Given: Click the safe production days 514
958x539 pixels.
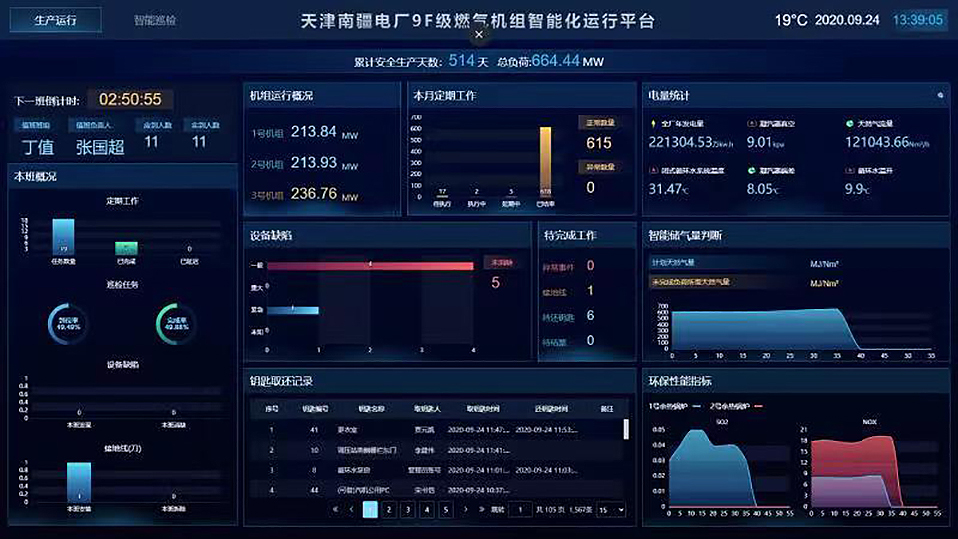Looking at the screenshot, I should coord(461,61).
